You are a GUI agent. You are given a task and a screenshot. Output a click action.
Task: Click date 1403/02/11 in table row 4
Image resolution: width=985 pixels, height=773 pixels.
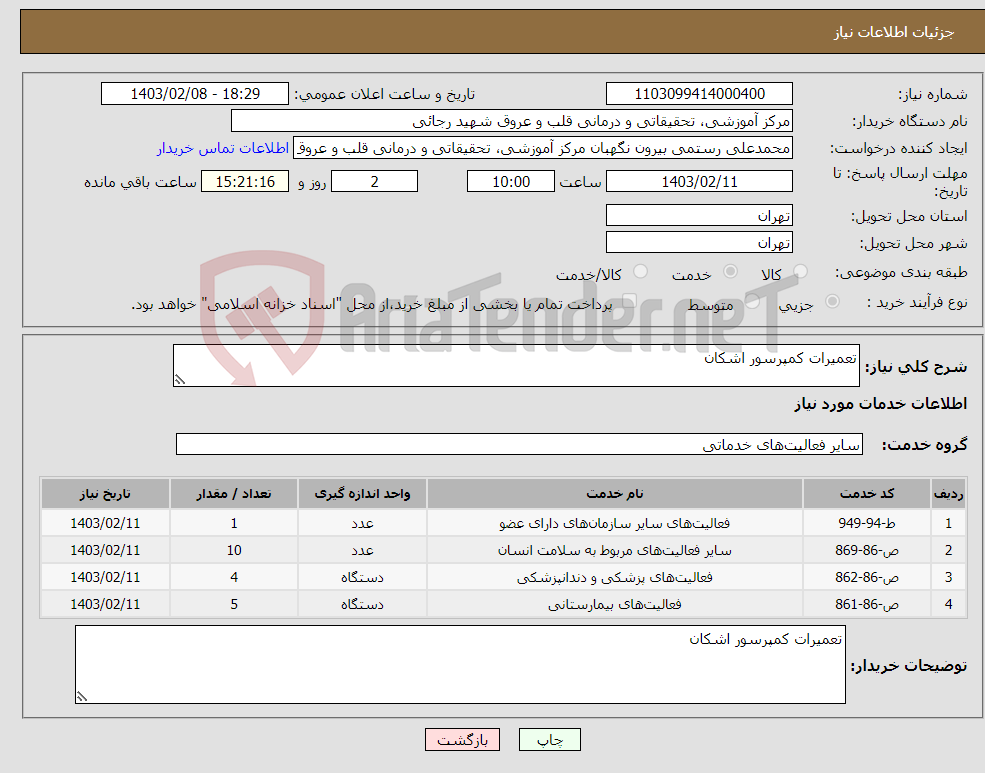[105, 604]
